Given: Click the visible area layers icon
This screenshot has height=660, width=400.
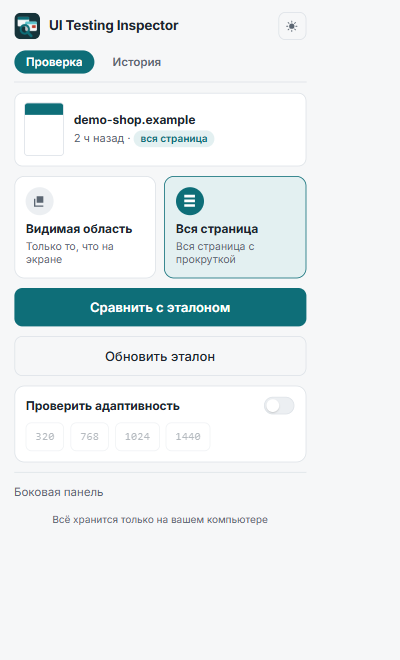Looking at the screenshot, I should pos(40,201).
